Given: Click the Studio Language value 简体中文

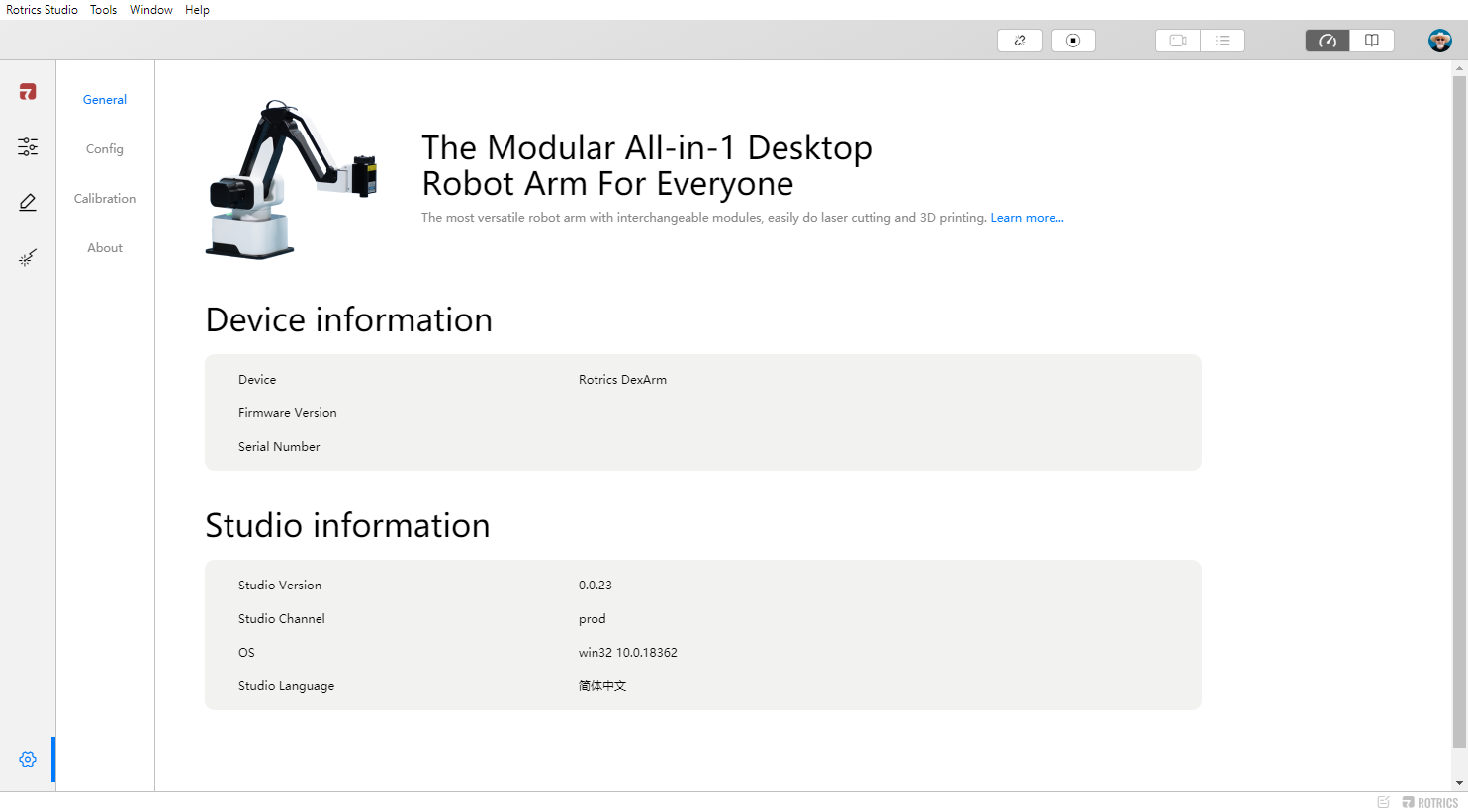Looking at the screenshot, I should tap(602, 686).
